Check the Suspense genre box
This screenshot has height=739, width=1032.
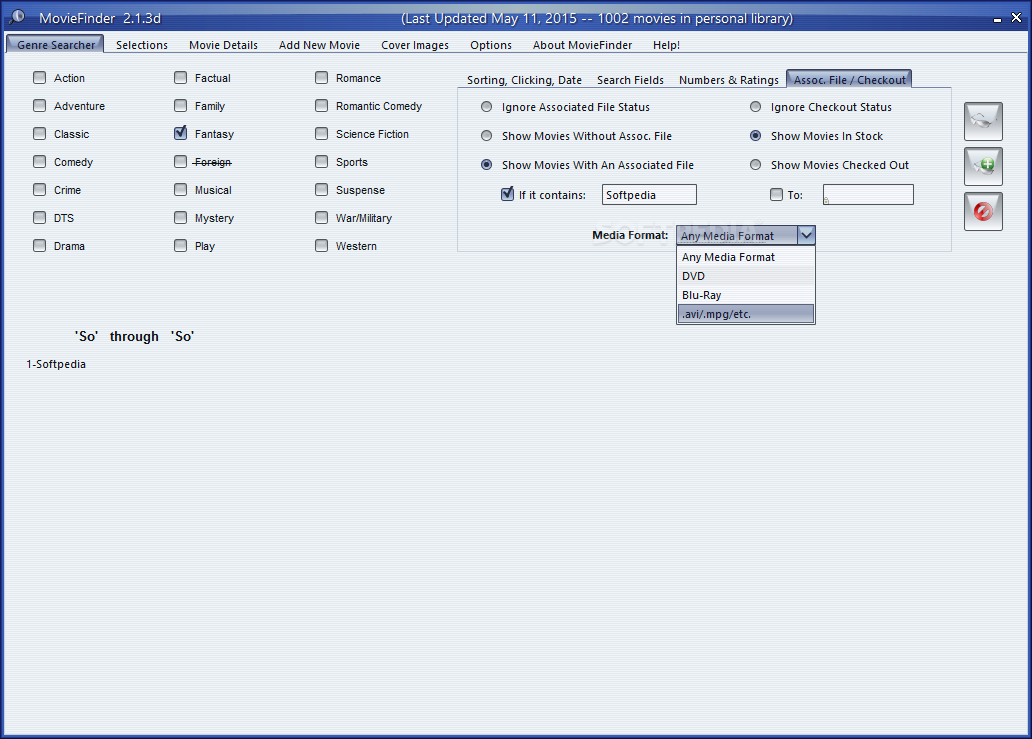[321, 190]
